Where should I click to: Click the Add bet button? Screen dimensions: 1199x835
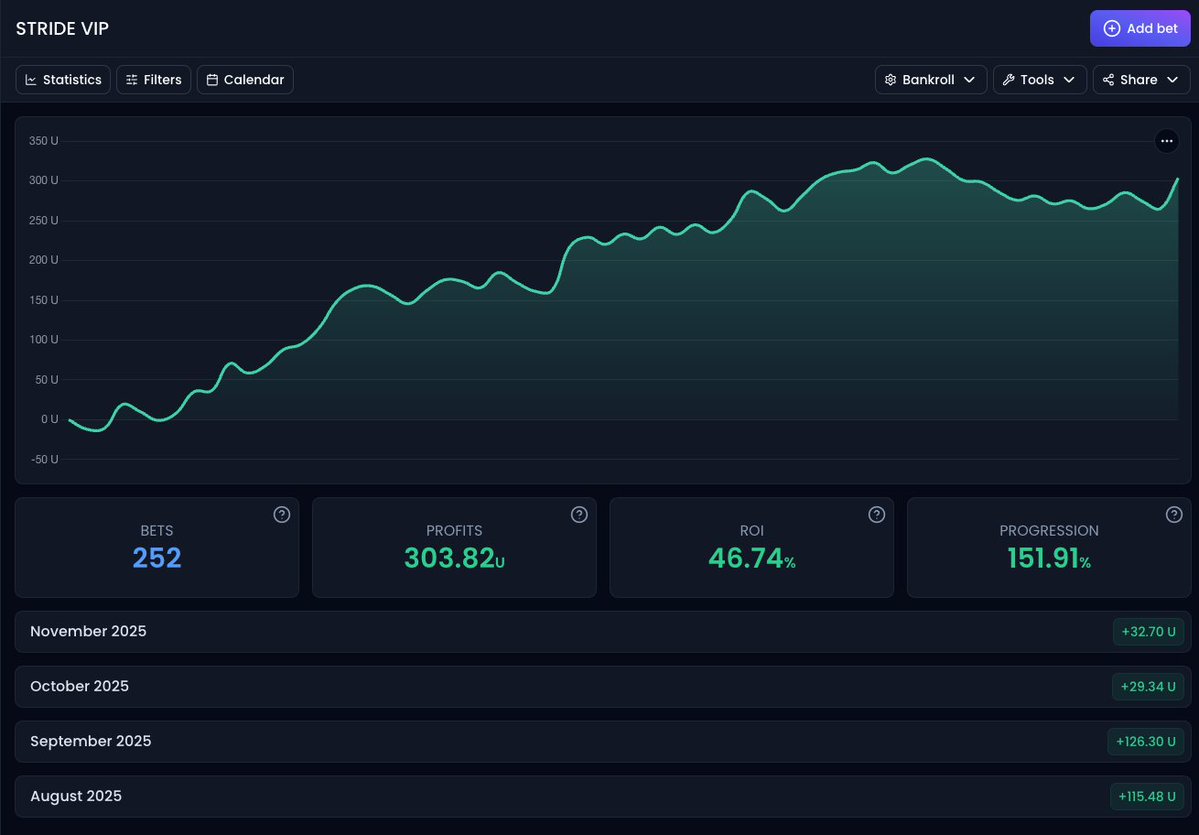(1140, 28)
